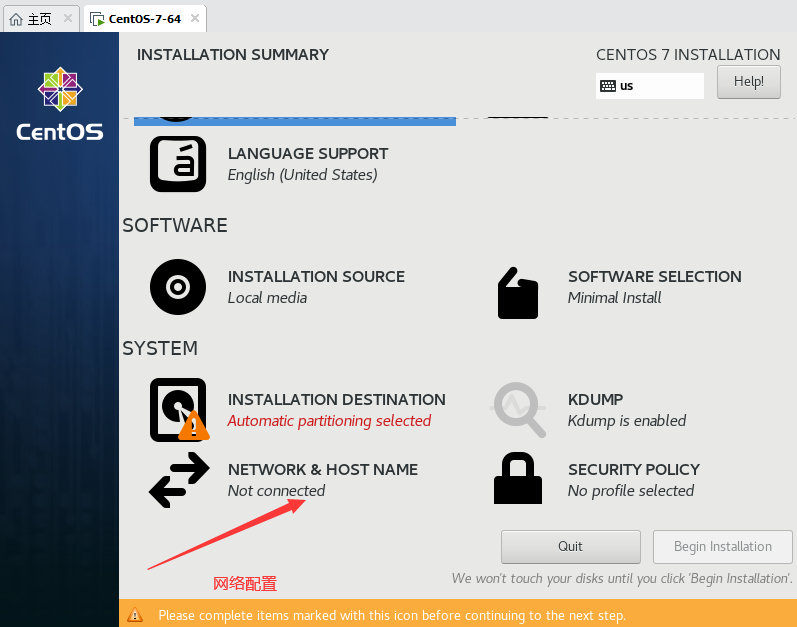Open the Kdump magnifier icon
The height and width of the screenshot is (627, 797).
coord(518,410)
